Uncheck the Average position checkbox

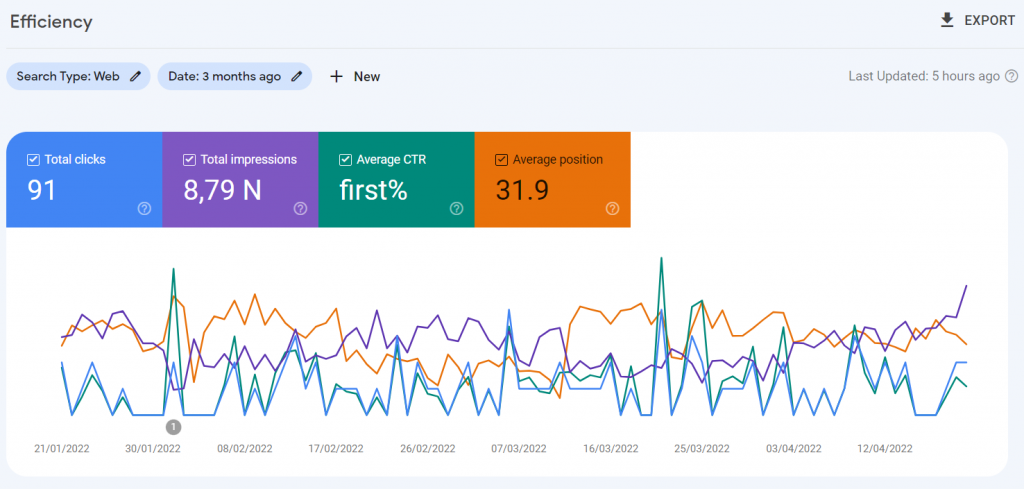(502, 159)
